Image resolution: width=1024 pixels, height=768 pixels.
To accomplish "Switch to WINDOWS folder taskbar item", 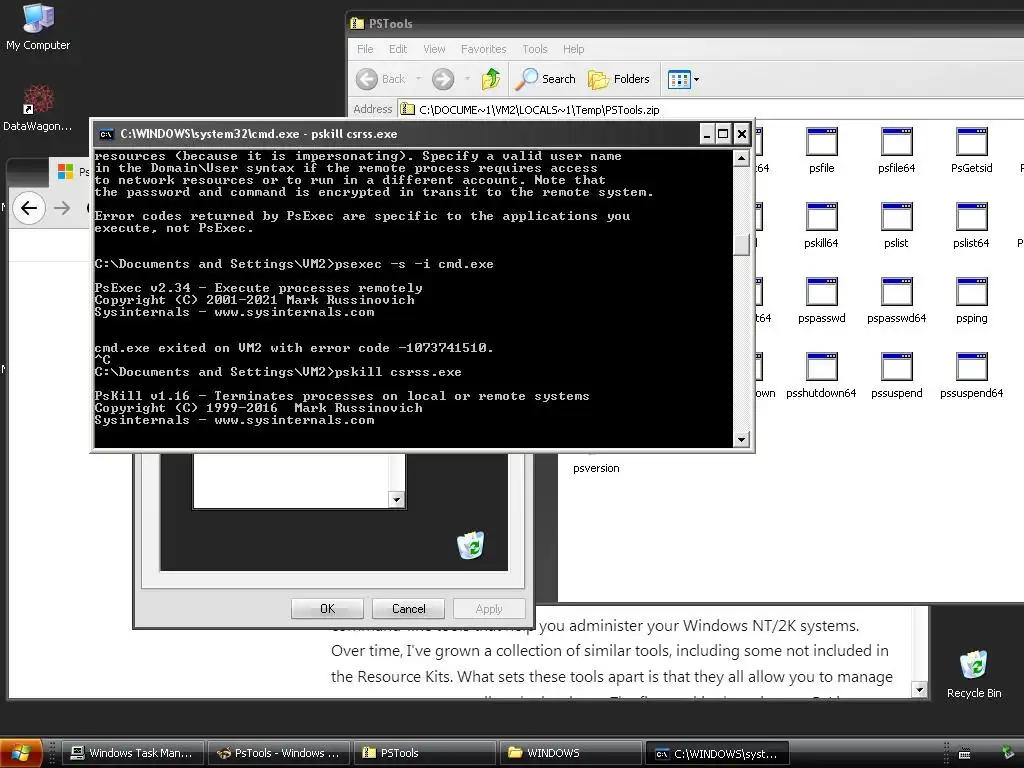I will coord(570,753).
